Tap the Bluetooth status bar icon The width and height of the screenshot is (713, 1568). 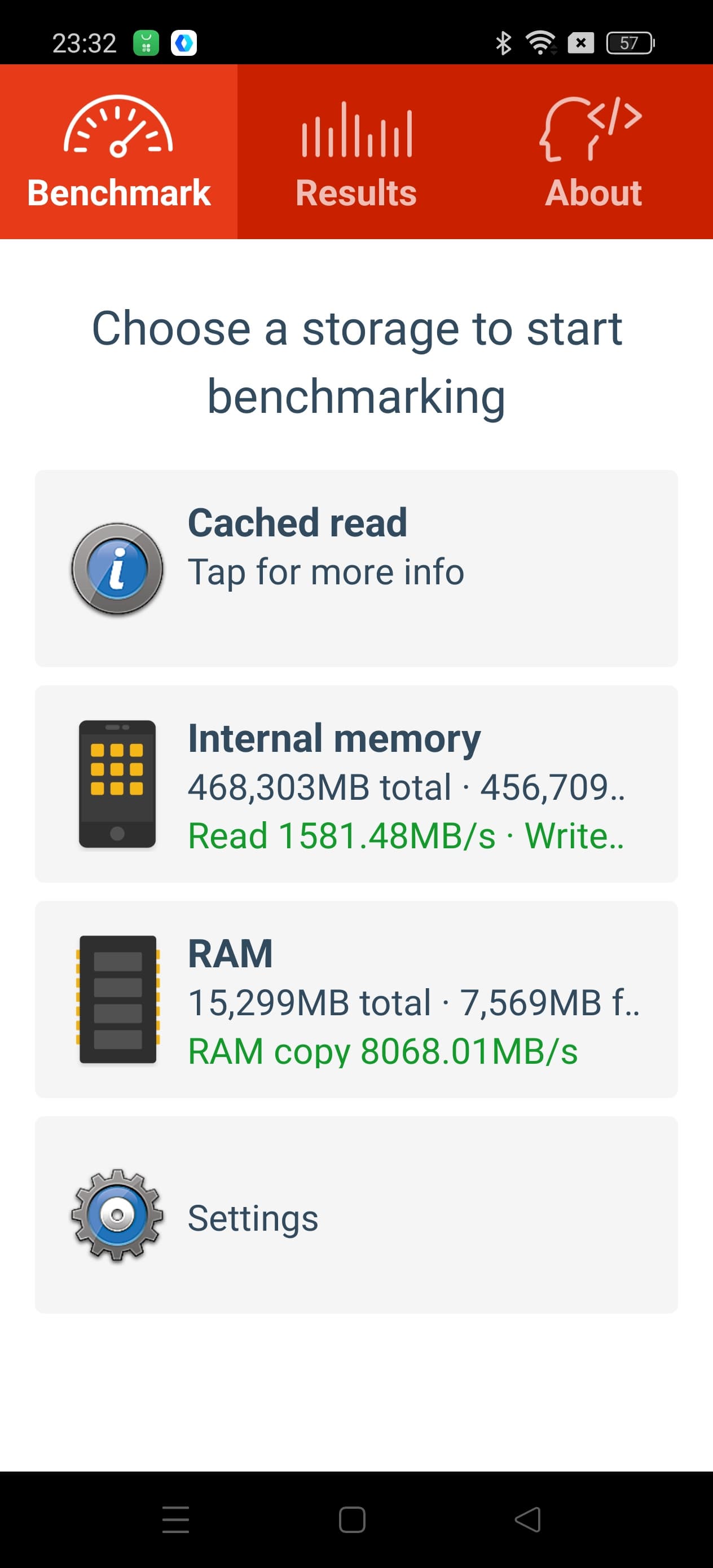[x=503, y=43]
